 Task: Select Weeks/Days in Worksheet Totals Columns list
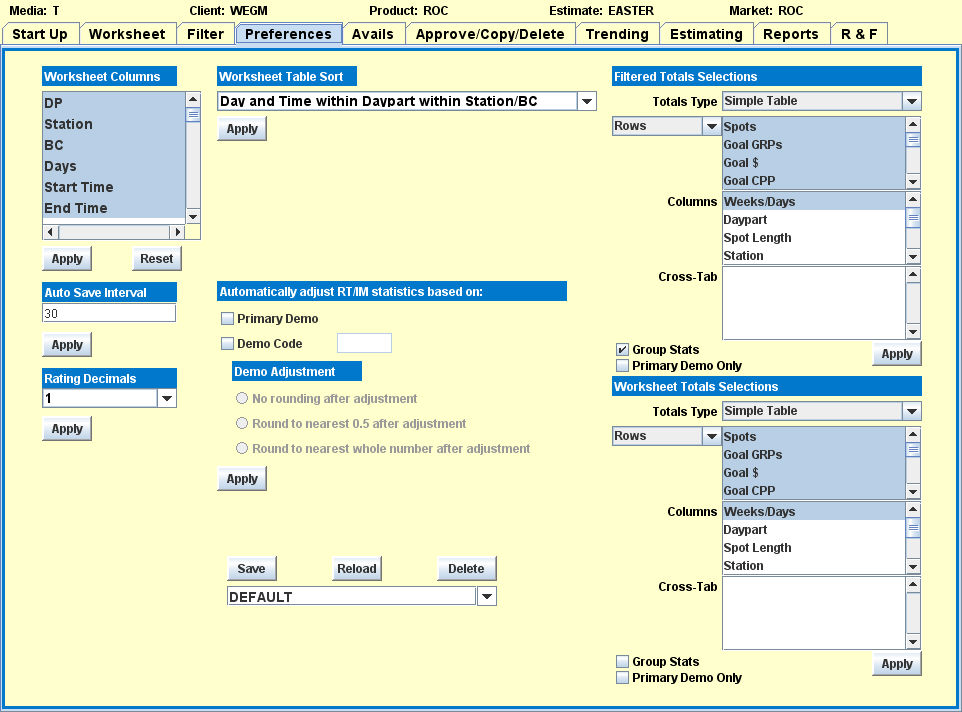(x=814, y=511)
